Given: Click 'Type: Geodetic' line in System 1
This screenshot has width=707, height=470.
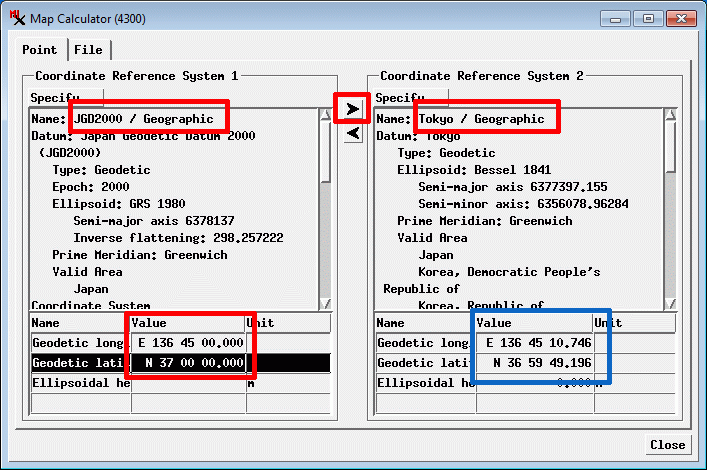Looking at the screenshot, I should click(101, 170).
